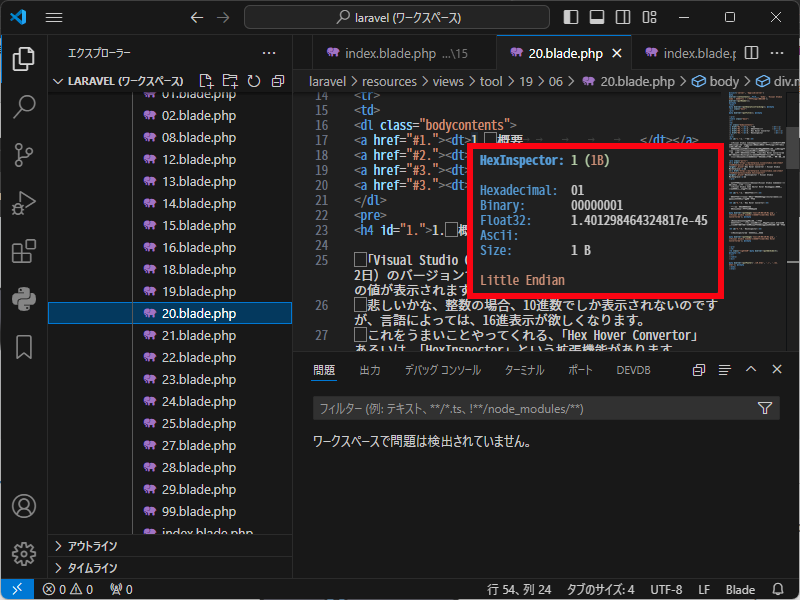Expand the Outline (アウトライン) section

(170, 546)
